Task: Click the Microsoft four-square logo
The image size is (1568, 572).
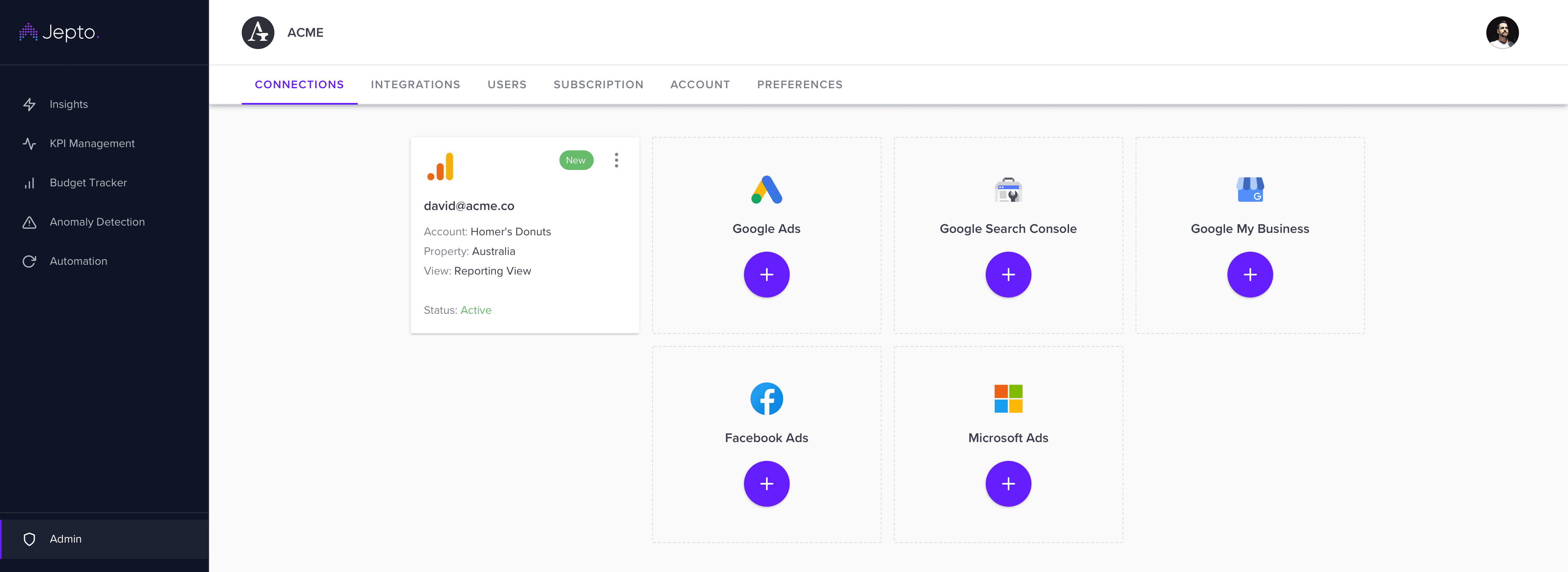Action: [1008, 399]
